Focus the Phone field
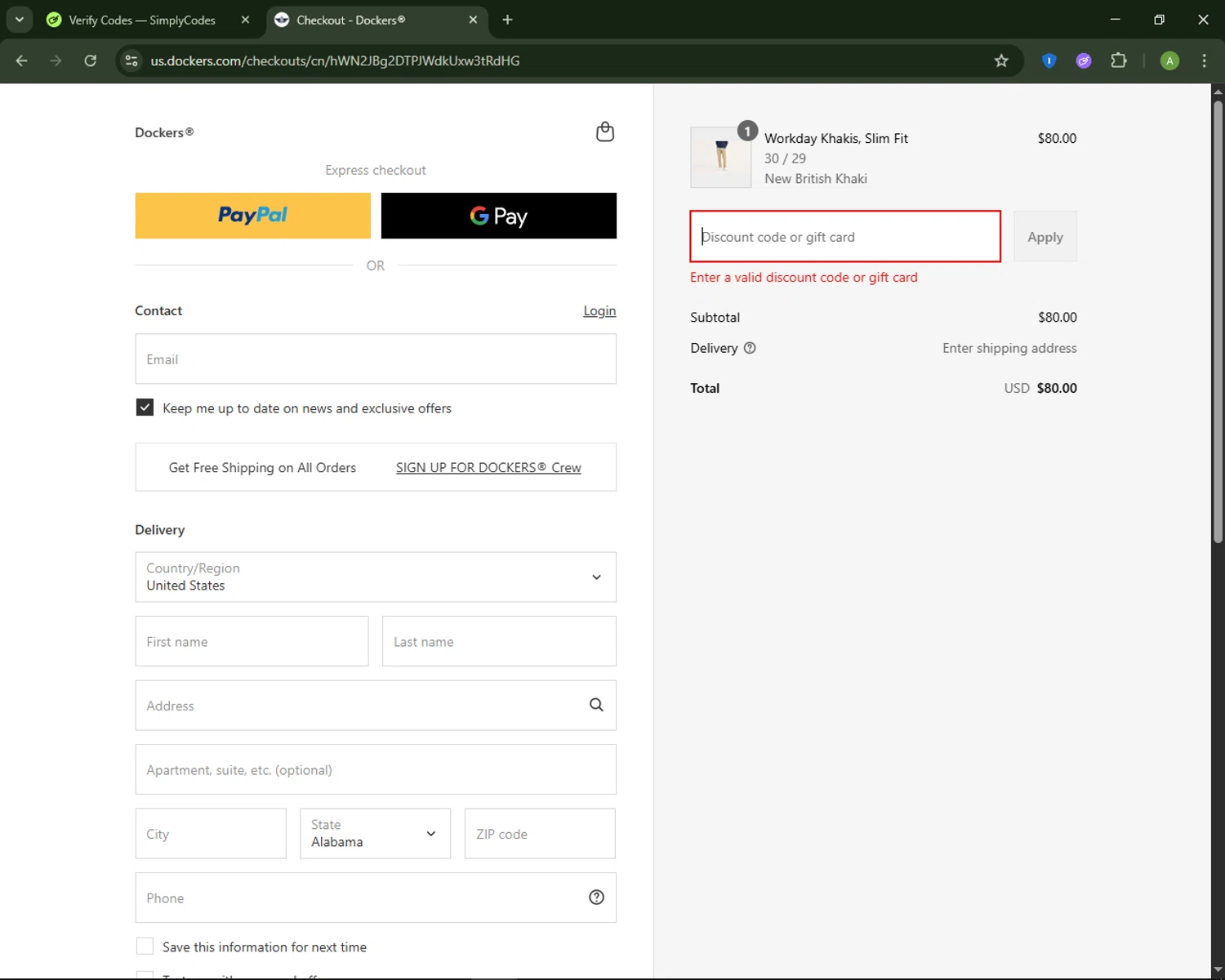This screenshot has height=980, width=1225. click(376, 898)
